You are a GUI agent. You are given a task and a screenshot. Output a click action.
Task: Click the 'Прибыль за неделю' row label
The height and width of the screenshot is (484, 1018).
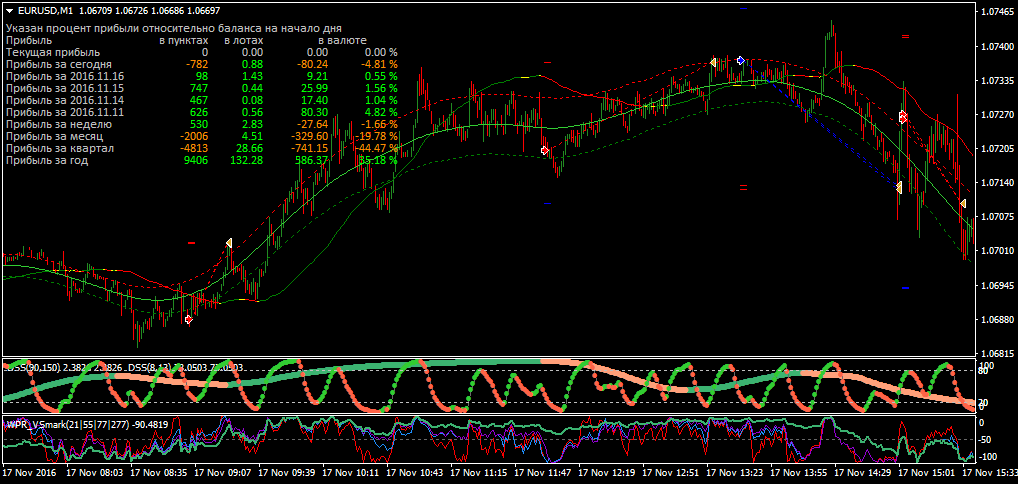(58, 124)
